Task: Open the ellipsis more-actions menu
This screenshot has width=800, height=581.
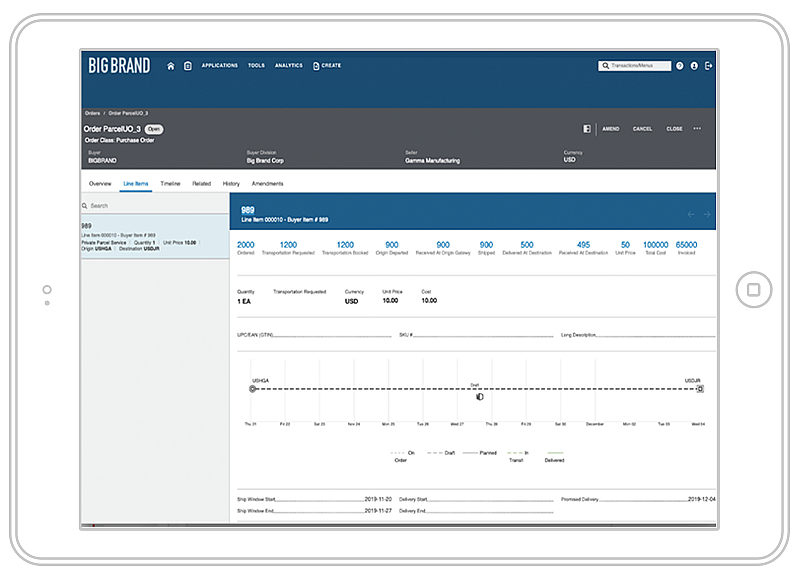Action: click(698, 128)
